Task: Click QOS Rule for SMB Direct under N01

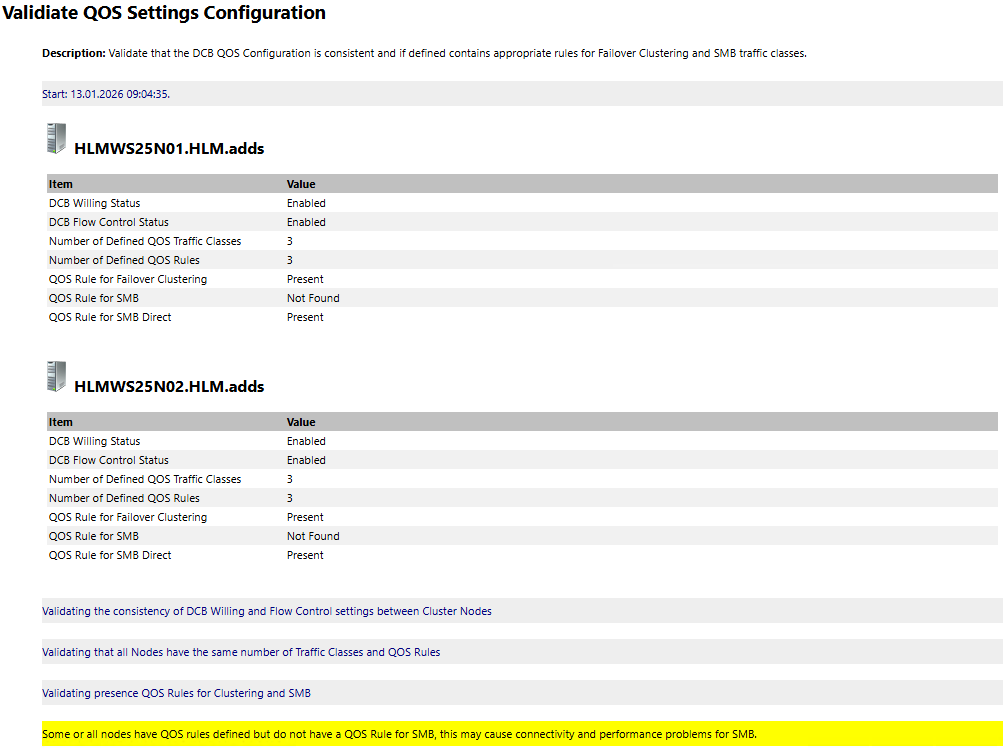Action: pos(110,317)
